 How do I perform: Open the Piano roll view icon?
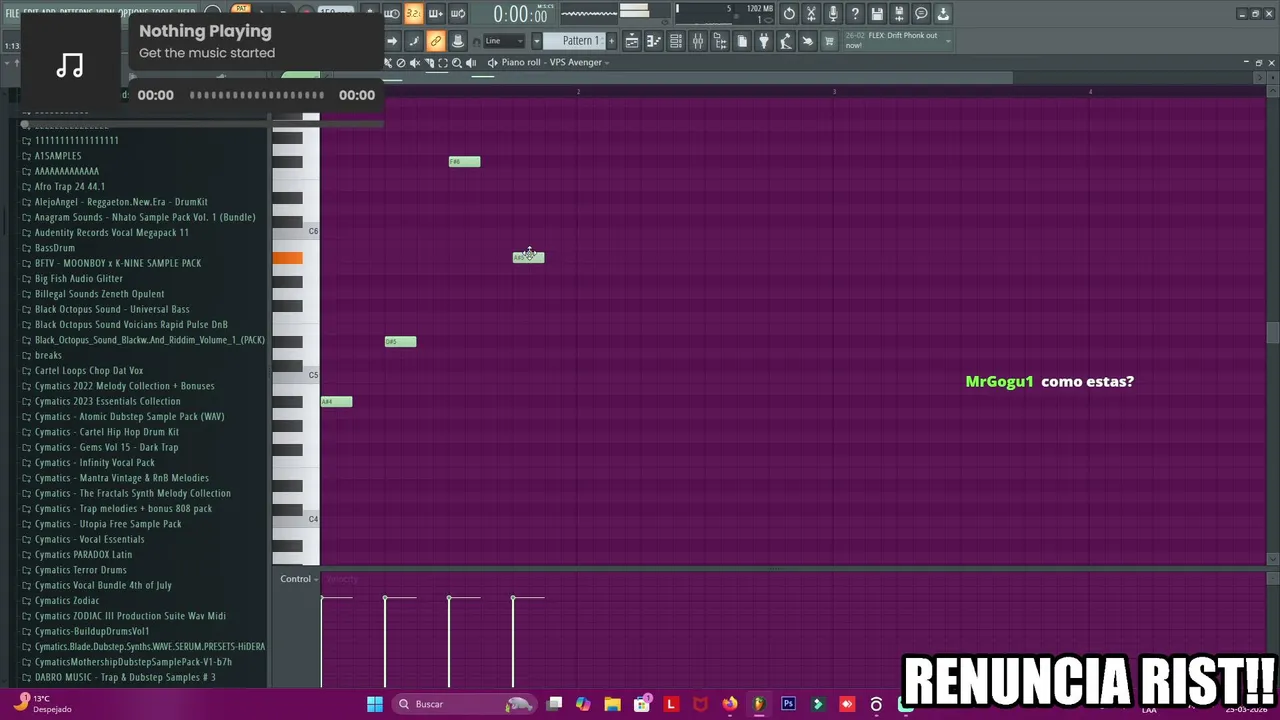pos(653,41)
